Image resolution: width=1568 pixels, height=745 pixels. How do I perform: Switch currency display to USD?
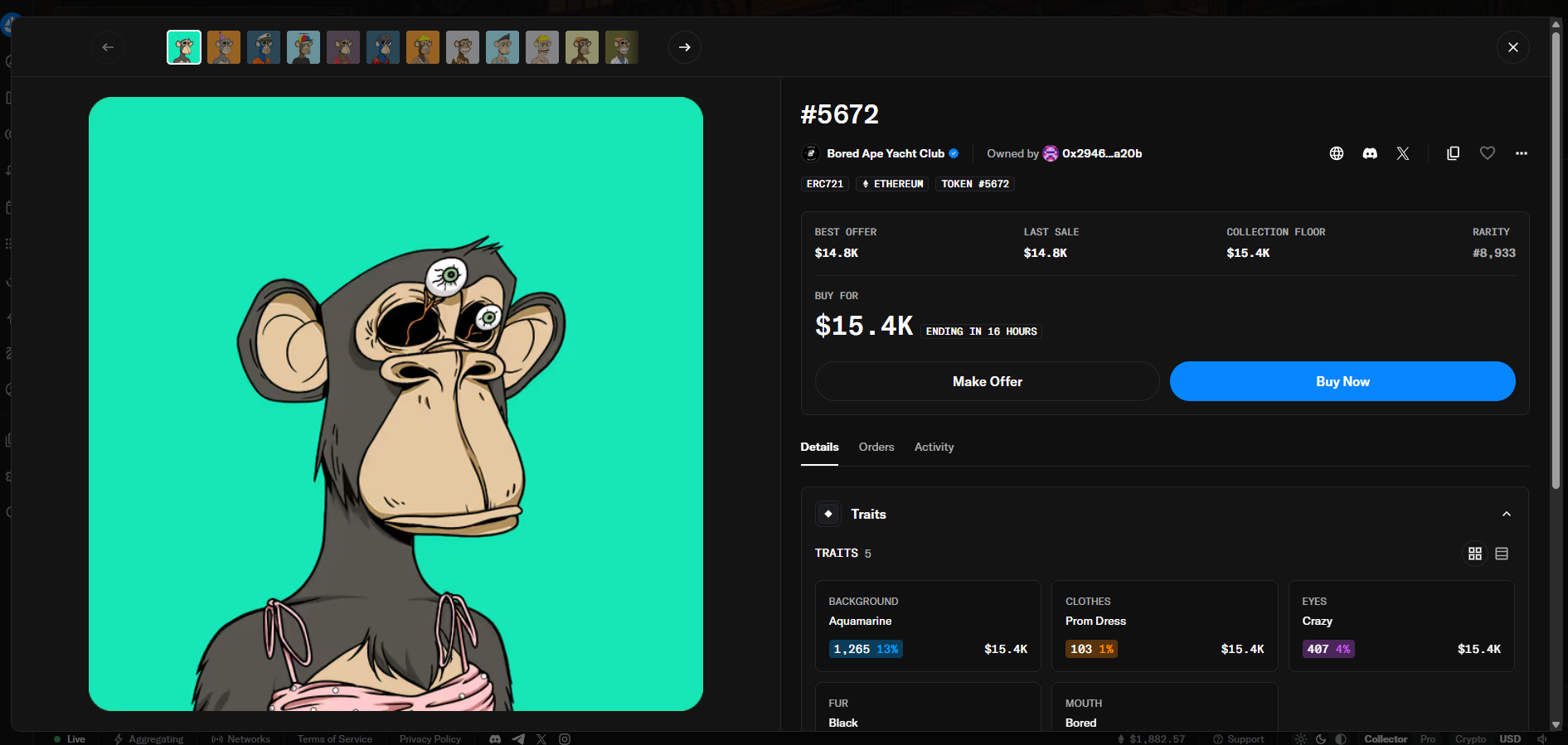1510,739
